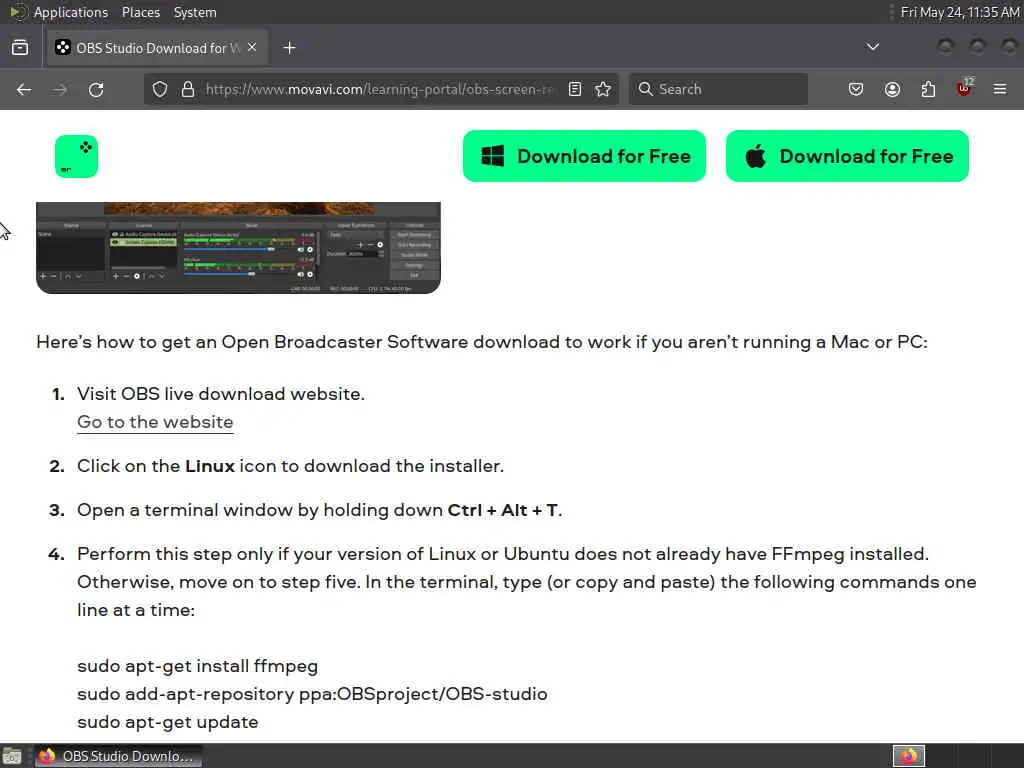Click the bold Ctrl + Alt + T text

(503, 509)
